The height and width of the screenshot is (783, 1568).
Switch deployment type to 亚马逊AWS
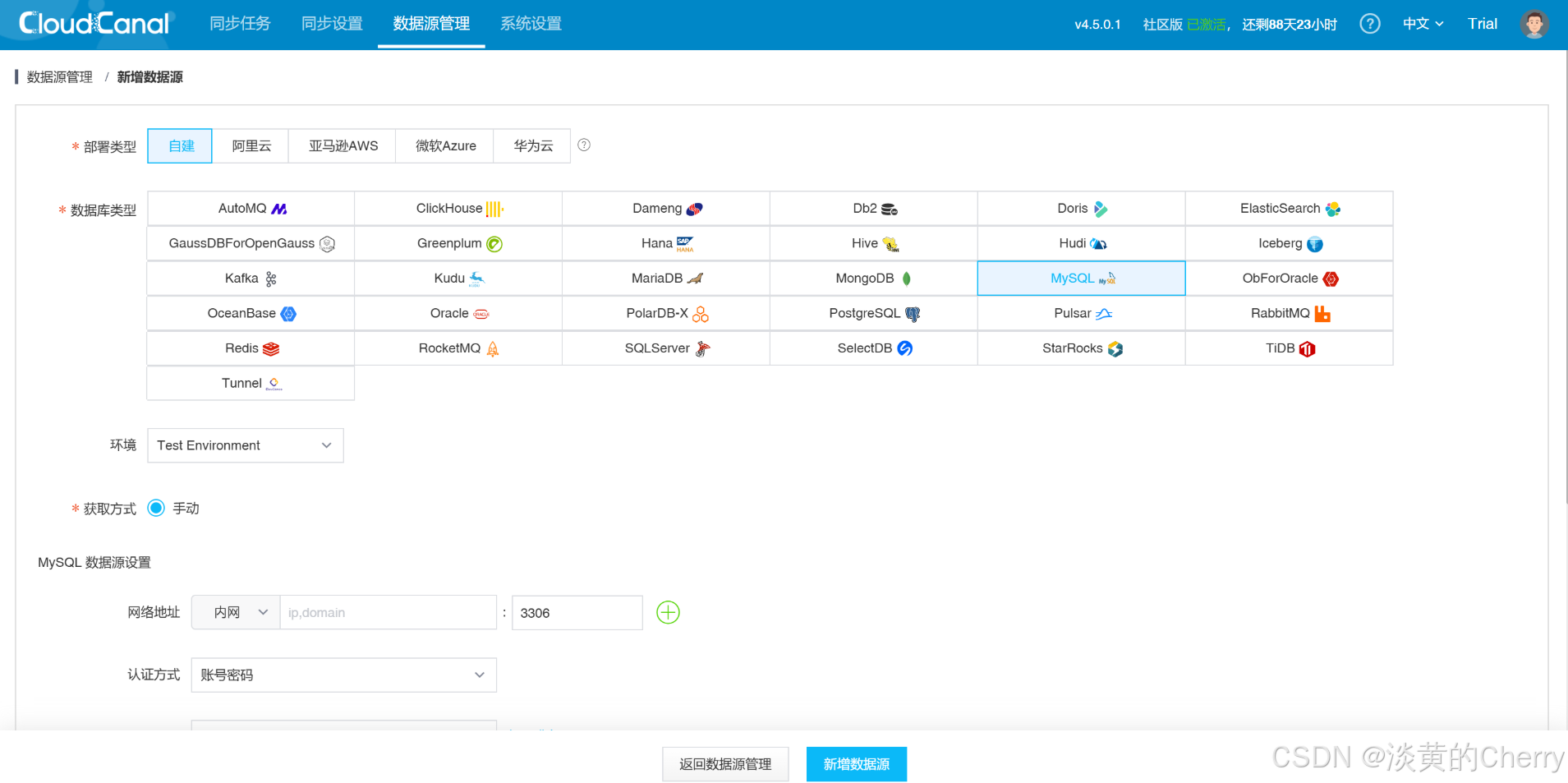point(343,146)
